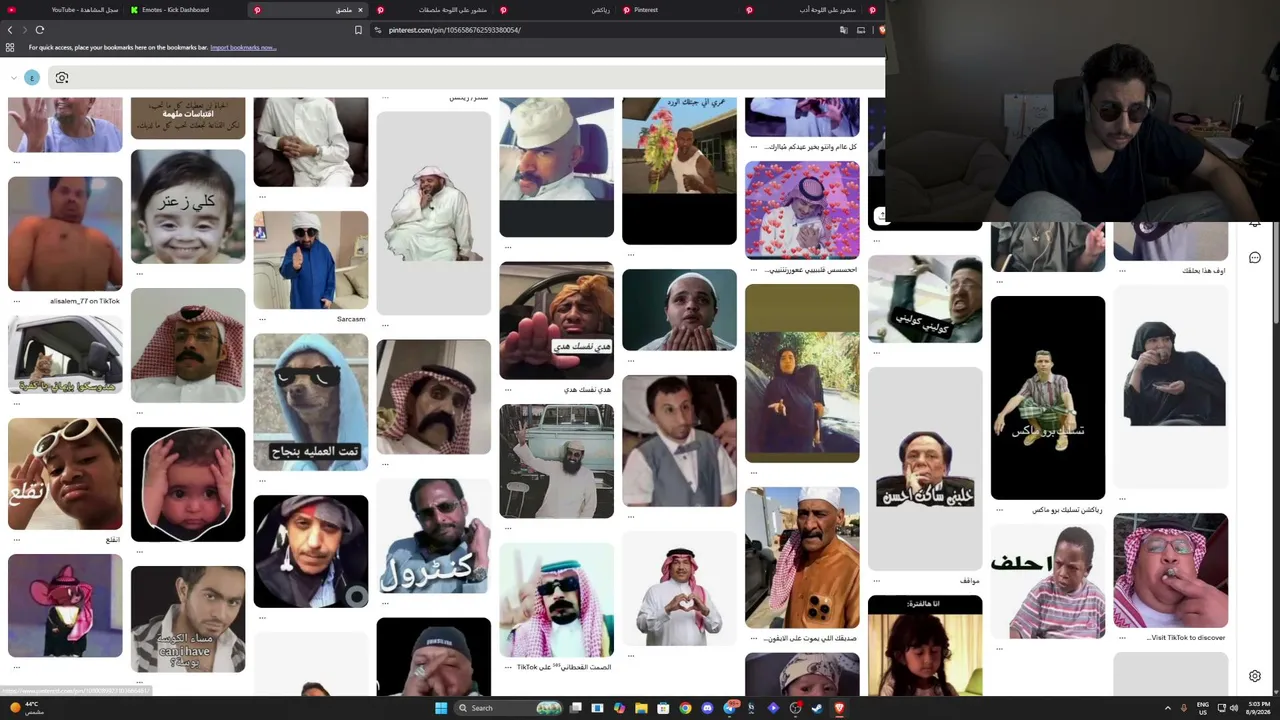Open Discord from the taskbar

(707, 708)
